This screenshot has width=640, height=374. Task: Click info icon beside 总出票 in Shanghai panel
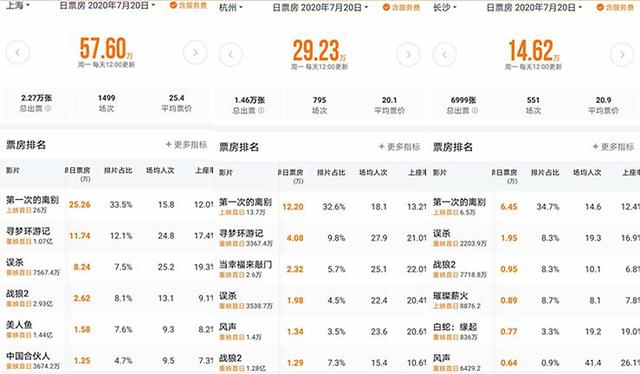coord(48,109)
